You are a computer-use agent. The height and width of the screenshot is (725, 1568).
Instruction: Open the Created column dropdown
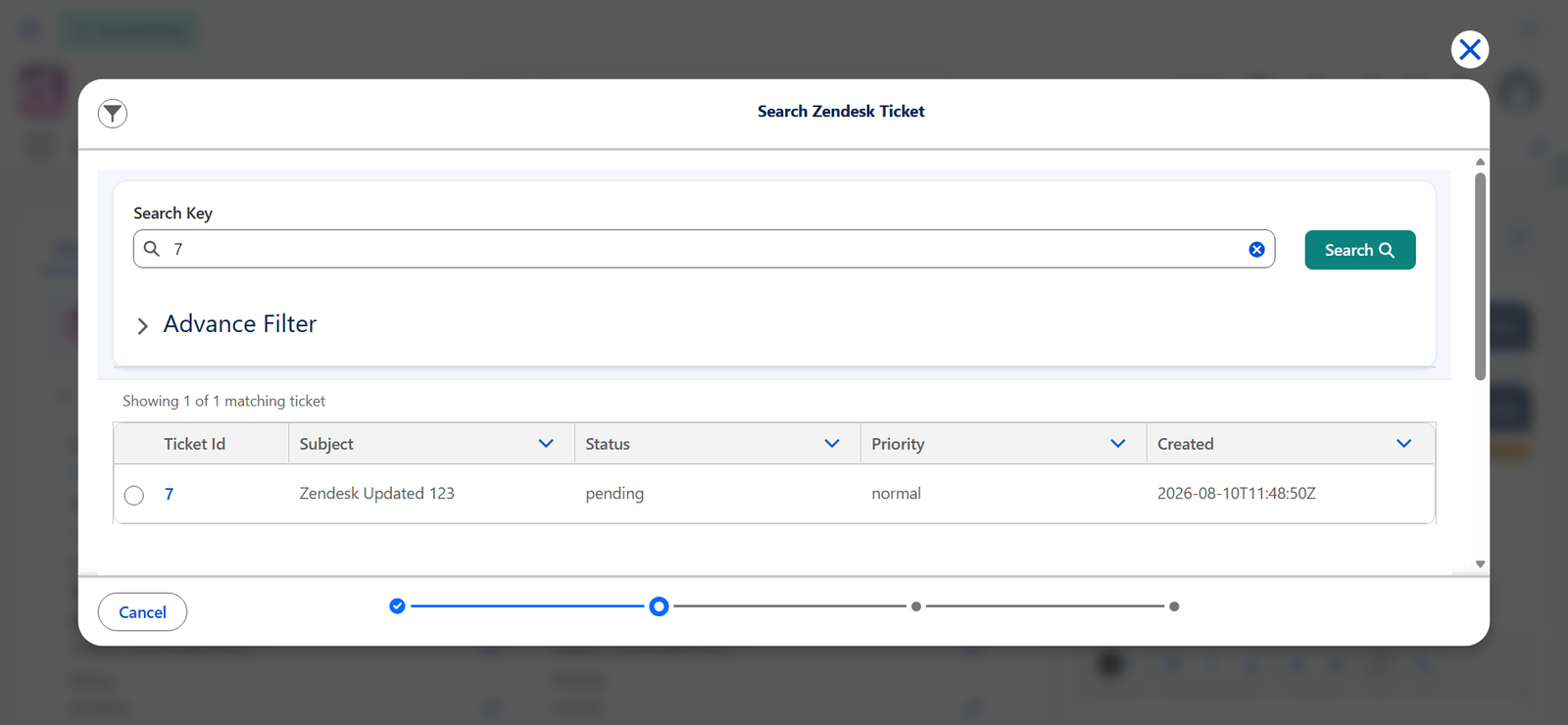point(1403,444)
